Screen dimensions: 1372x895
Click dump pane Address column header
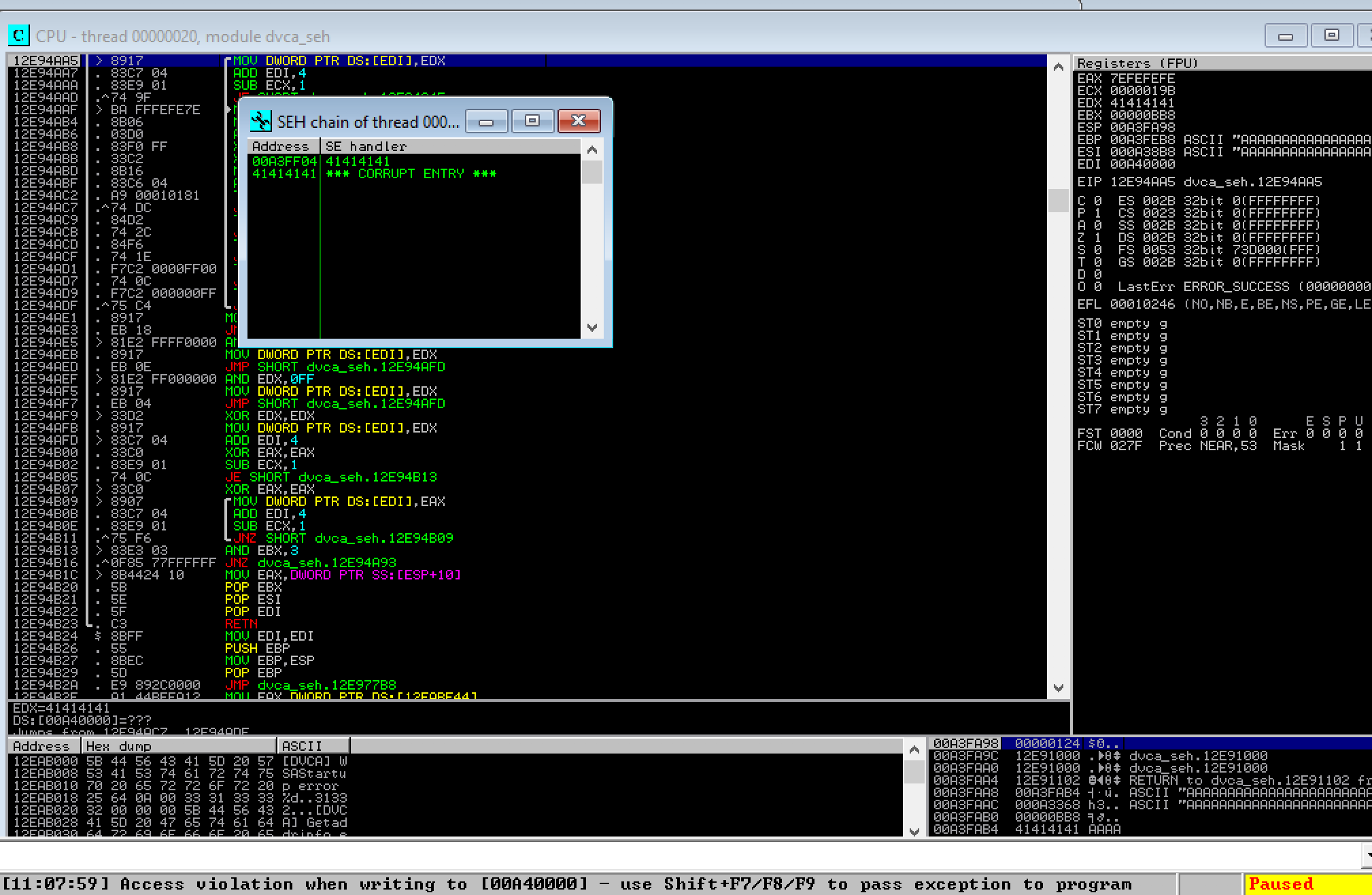pyautogui.click(x=44, y=746)
